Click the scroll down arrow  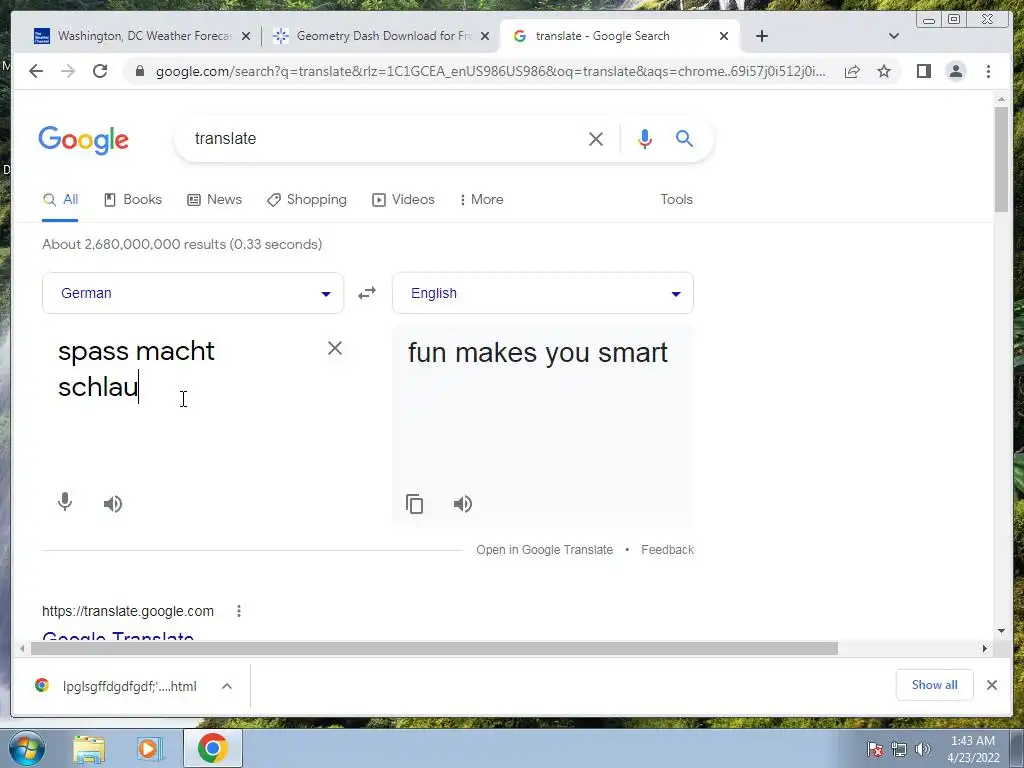point(1001,631)
